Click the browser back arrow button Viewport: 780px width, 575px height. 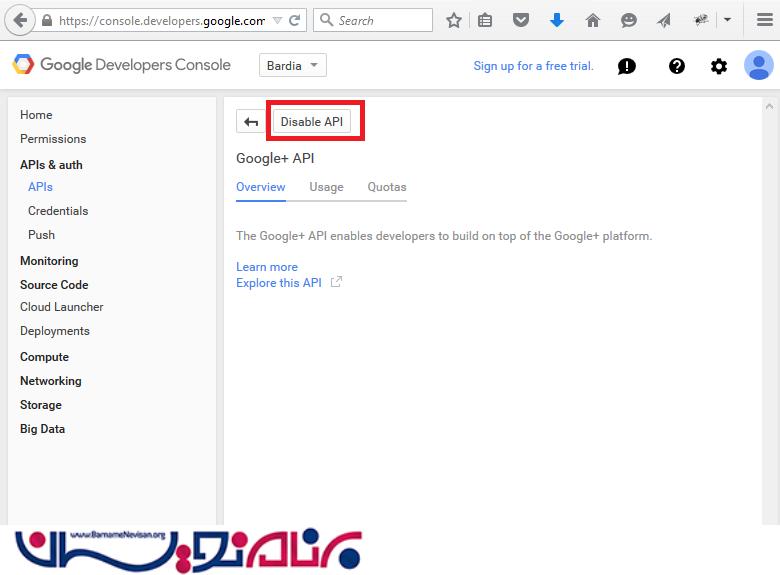coord(20,20)
